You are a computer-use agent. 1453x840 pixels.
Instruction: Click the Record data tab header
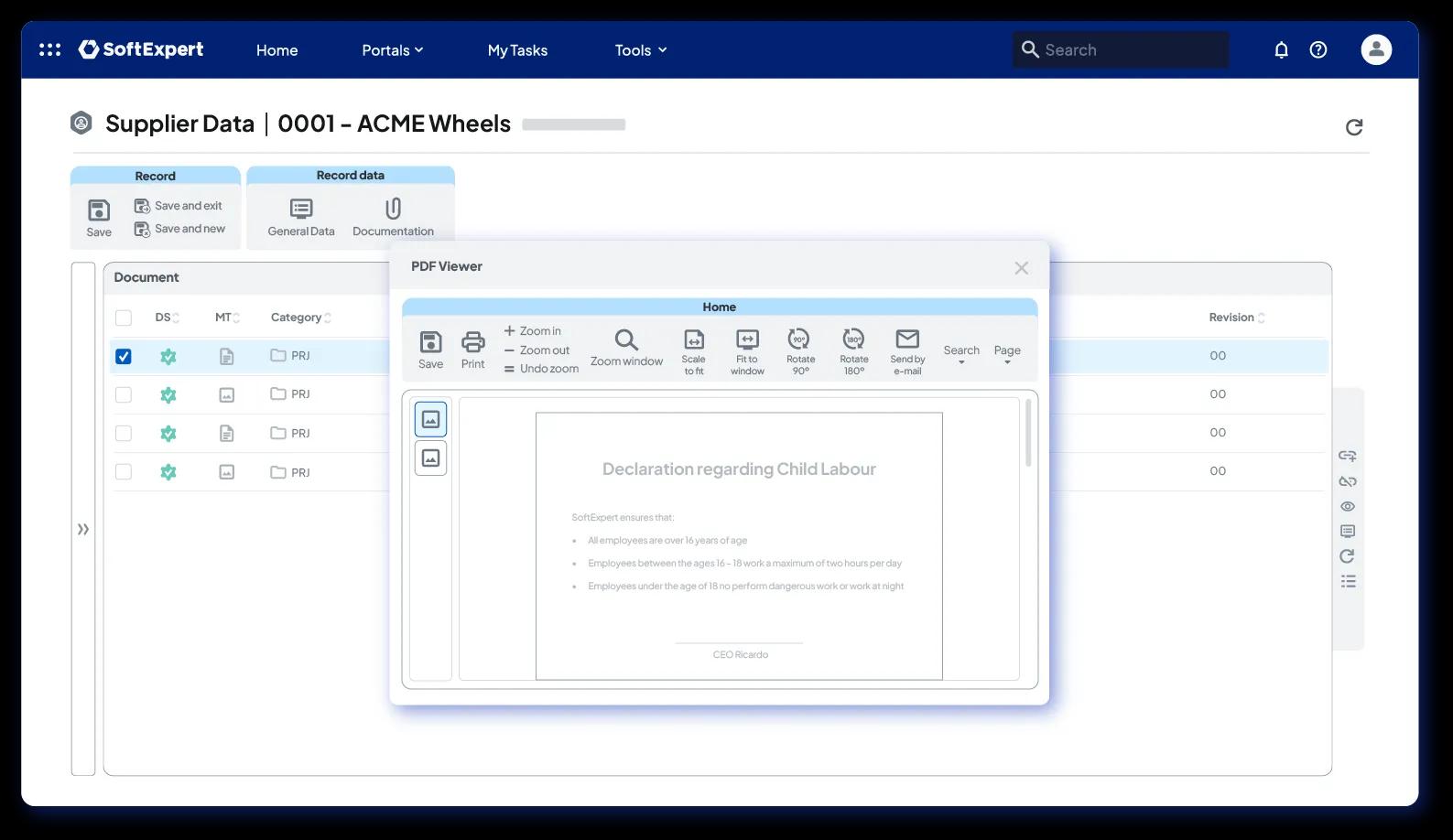(351, 175)
